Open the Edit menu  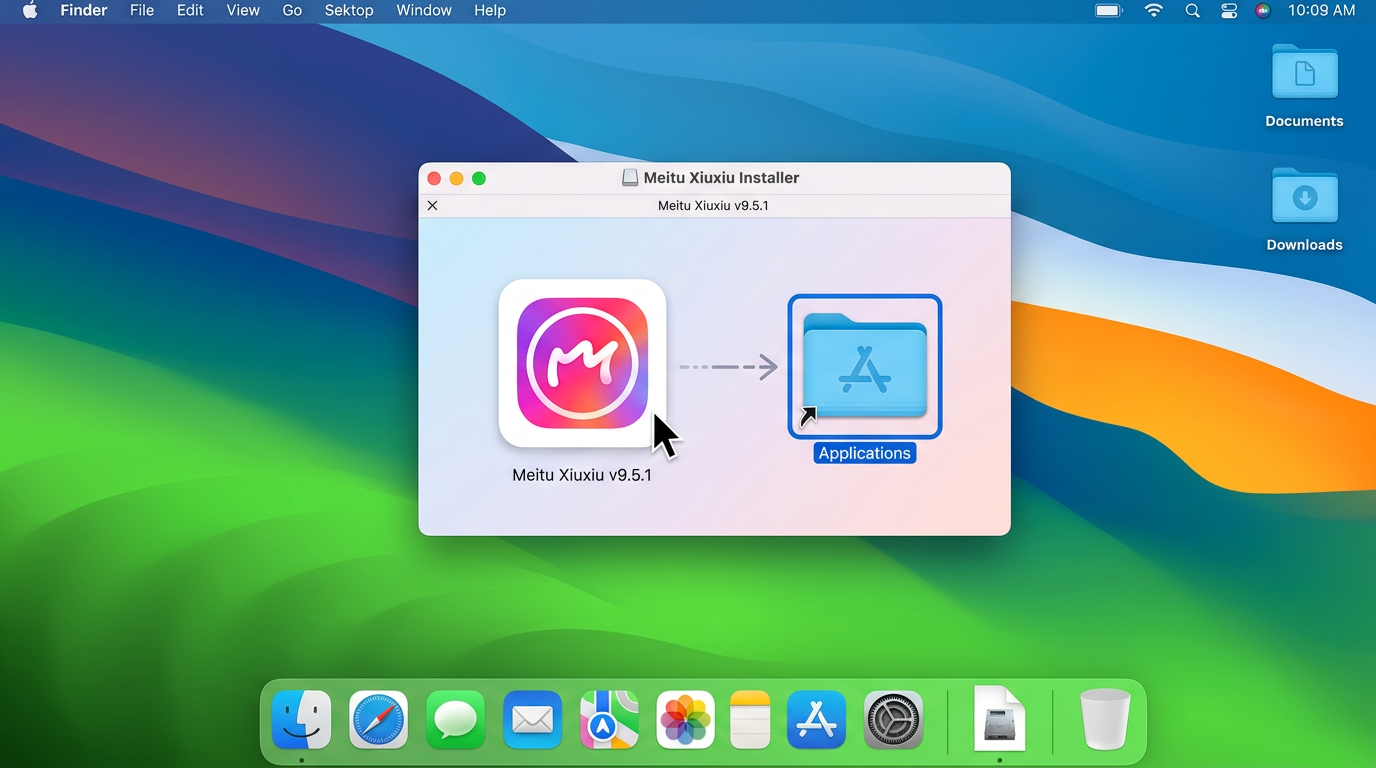190,11
